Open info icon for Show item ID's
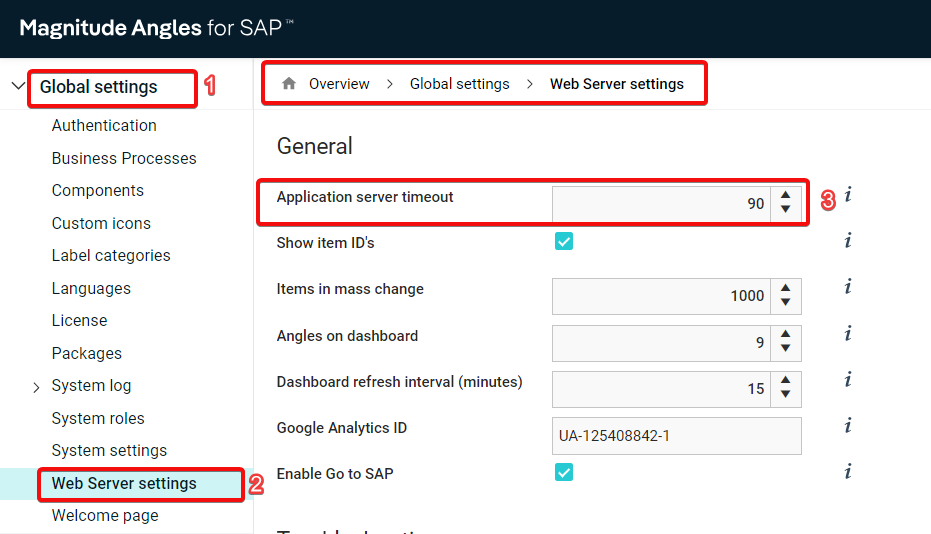The image size is (931, 534). 848,241
